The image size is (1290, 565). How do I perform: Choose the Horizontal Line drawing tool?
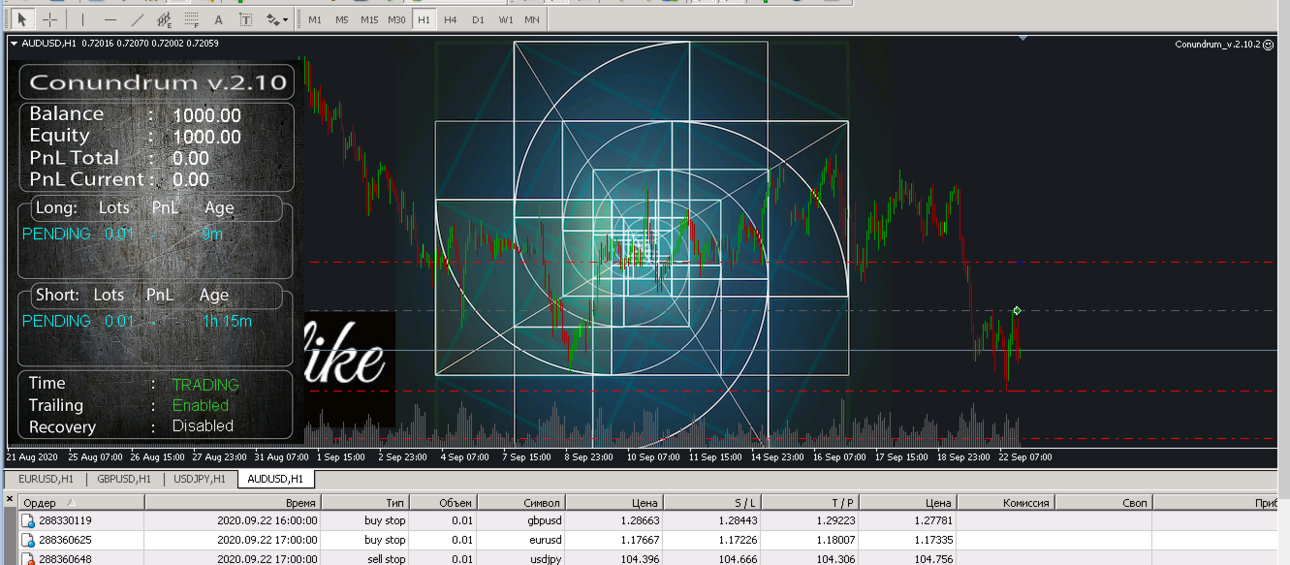110,19
